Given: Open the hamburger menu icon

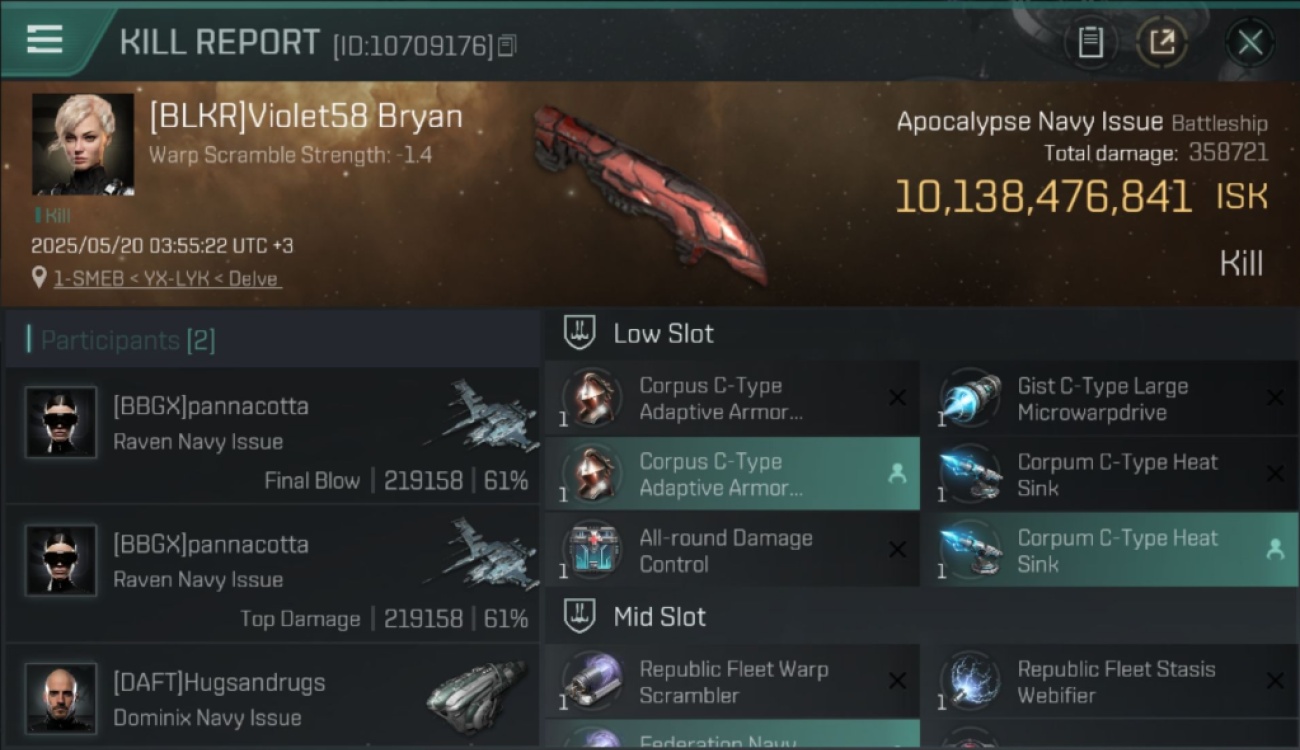Looking at the screenshot, I should click(x=44, y=40).
